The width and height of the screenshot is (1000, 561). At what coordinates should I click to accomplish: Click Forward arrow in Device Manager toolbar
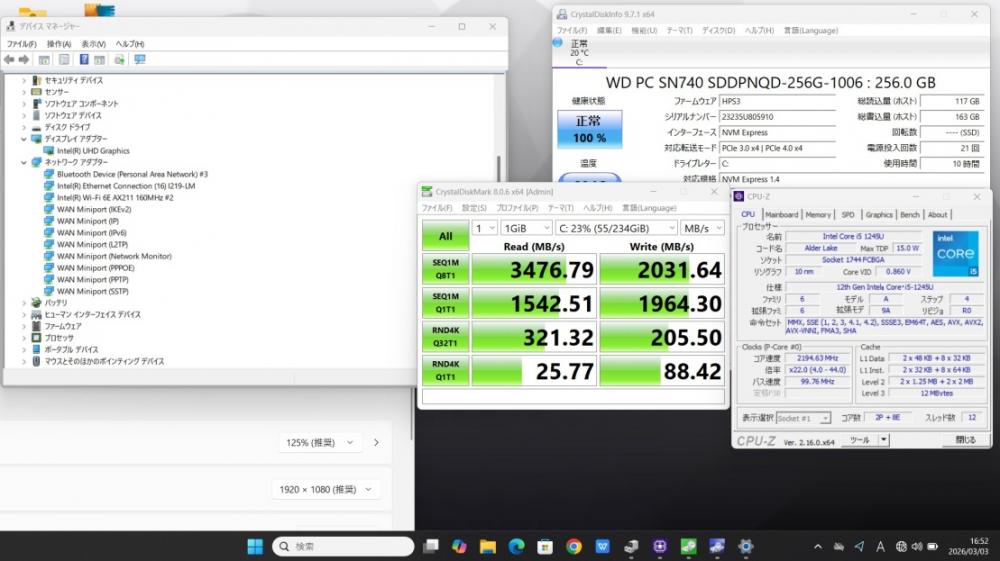(x=24, y=59)
